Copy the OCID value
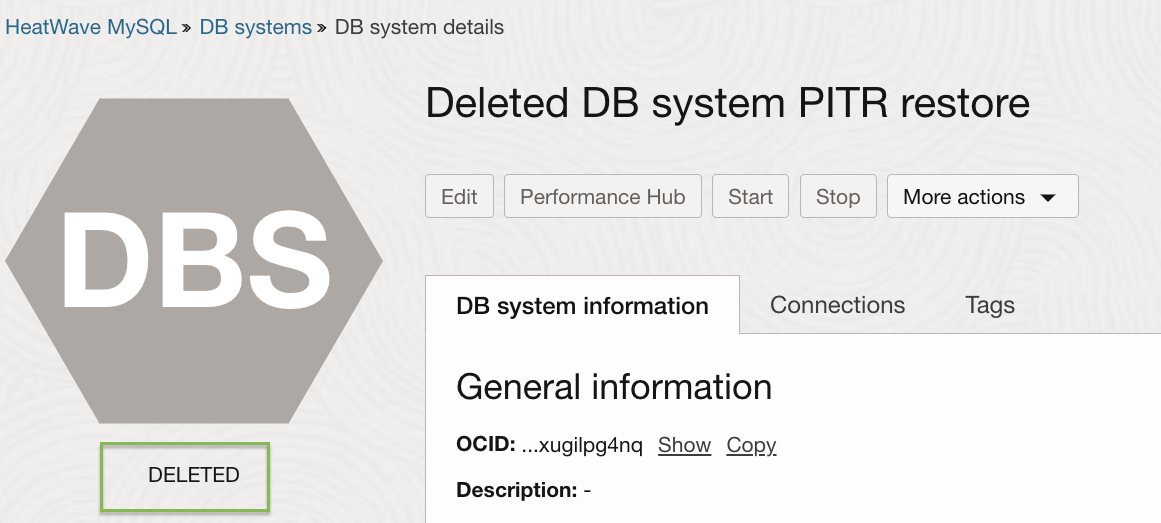The image size is (1161, 523). (x=751, y=445)
